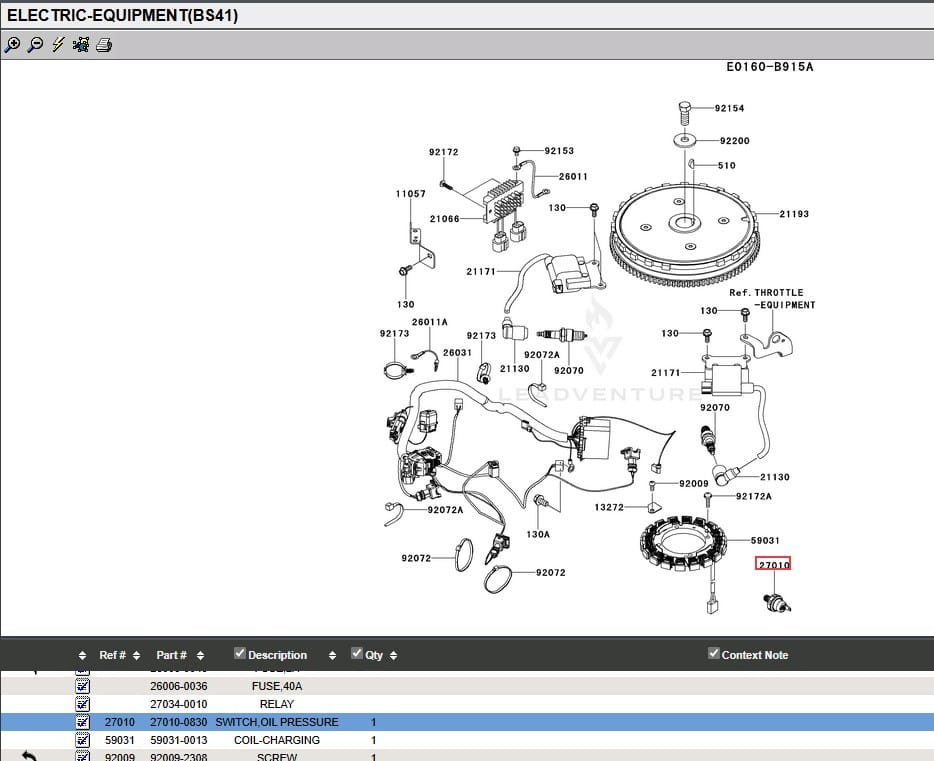Sort by Part # using its sort arrows
Viewport: 934px width, 761px height.
point(200,656)
